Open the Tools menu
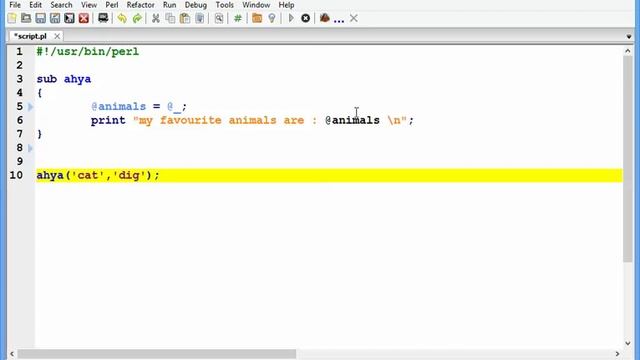640x360 pixels. (x=224, y=5)
